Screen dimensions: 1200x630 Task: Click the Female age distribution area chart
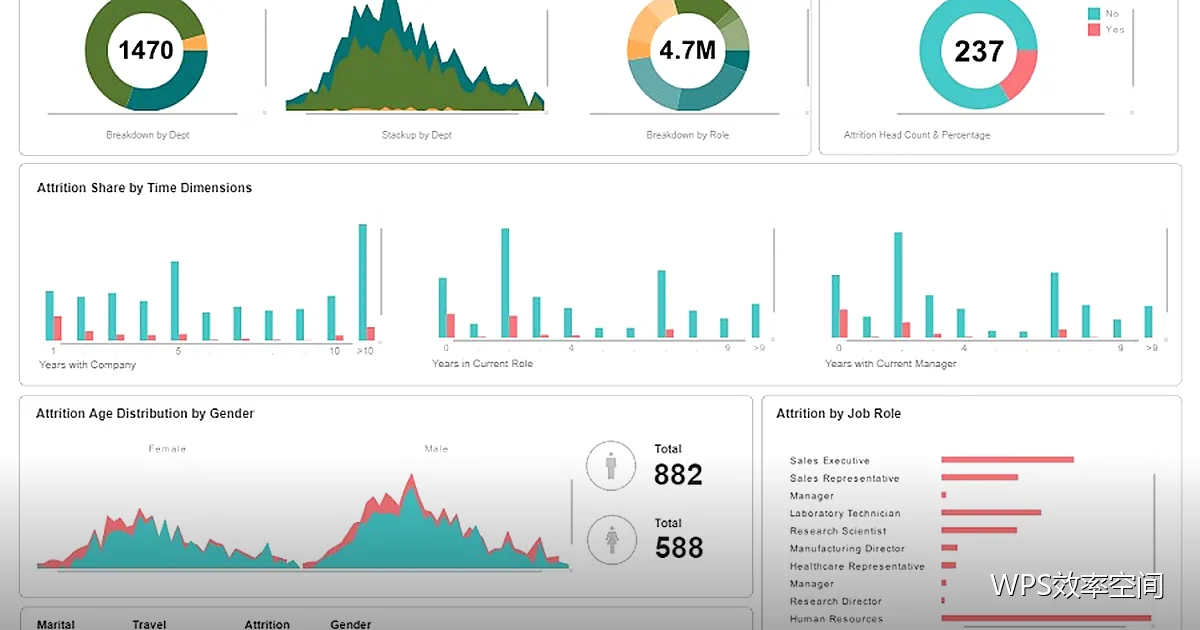click(x=168, y=540)
